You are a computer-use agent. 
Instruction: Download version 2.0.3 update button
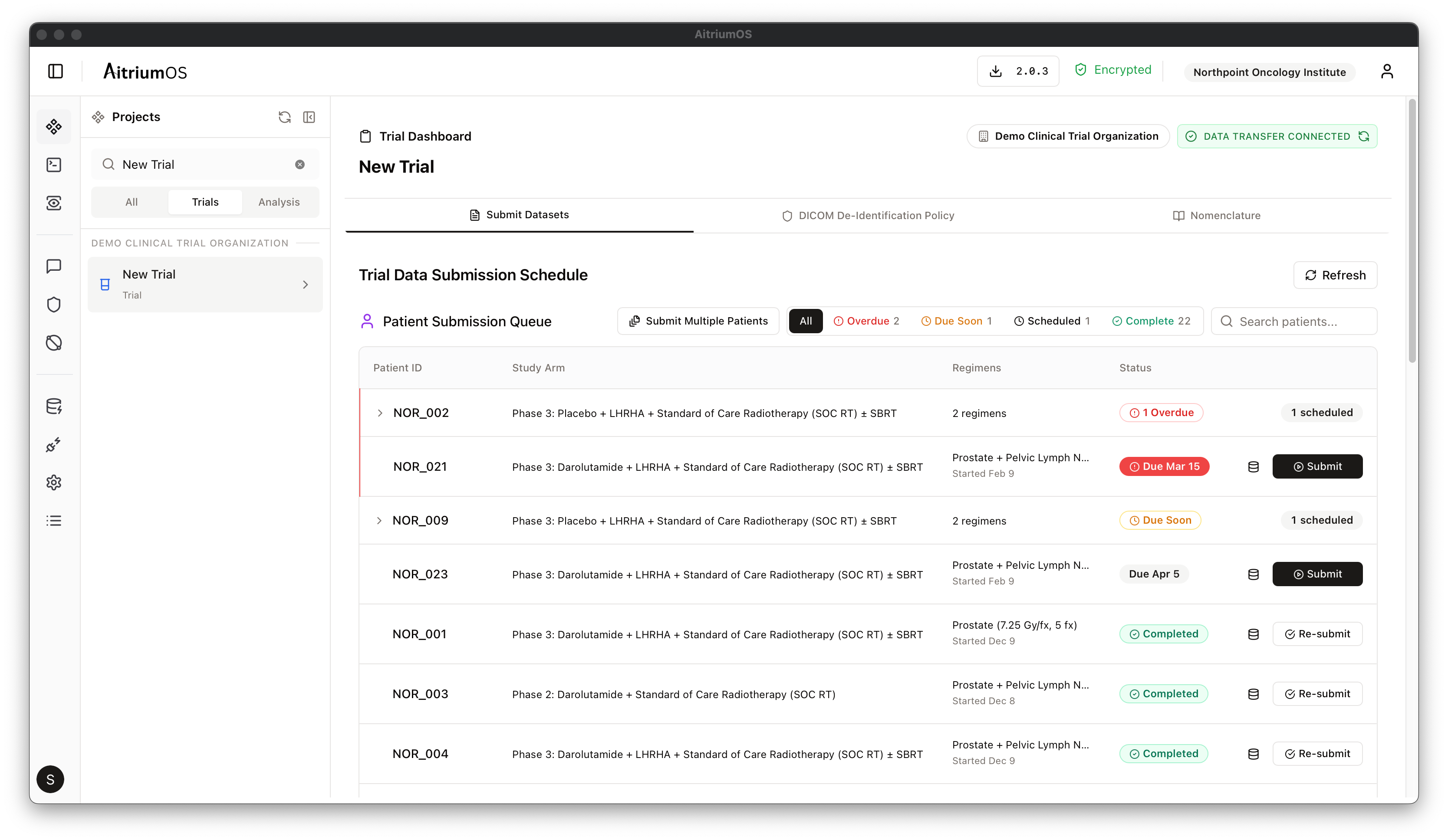1017,71
